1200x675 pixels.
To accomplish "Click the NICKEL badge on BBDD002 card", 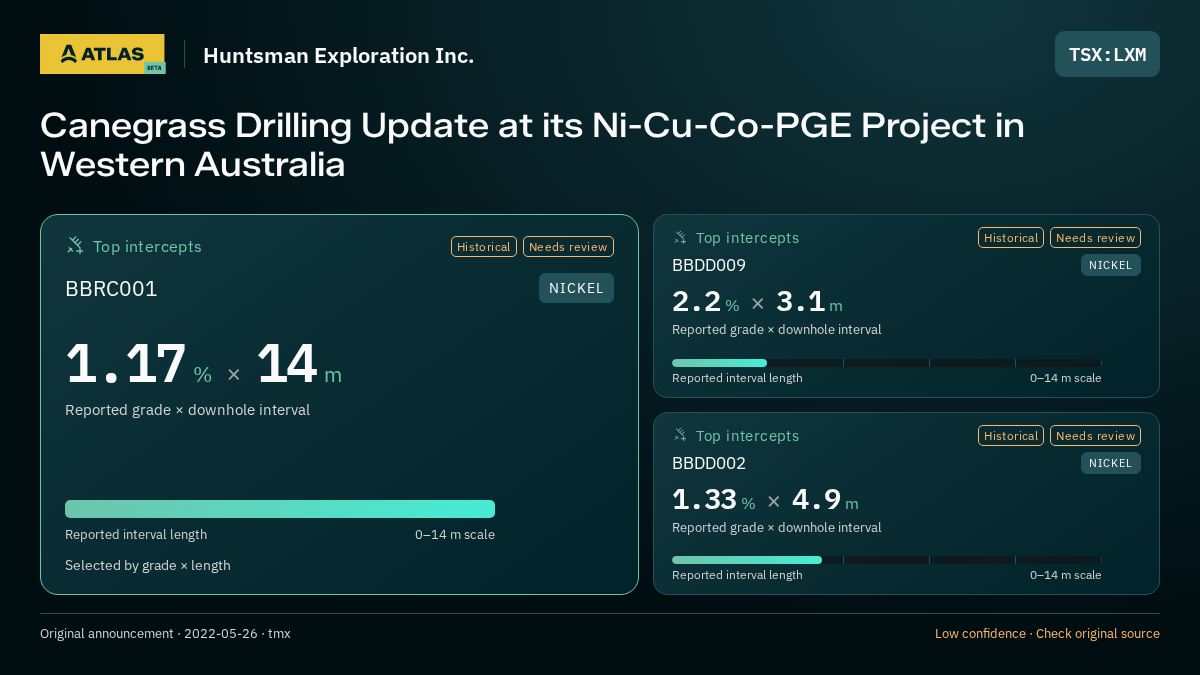I will (x=1110, y=463).
